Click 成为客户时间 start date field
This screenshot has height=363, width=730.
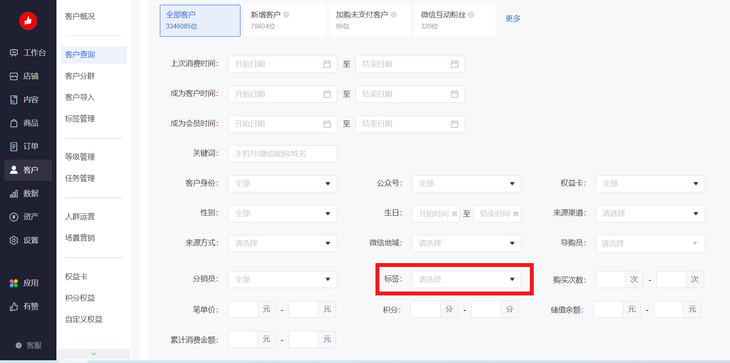tap(283, 94)
